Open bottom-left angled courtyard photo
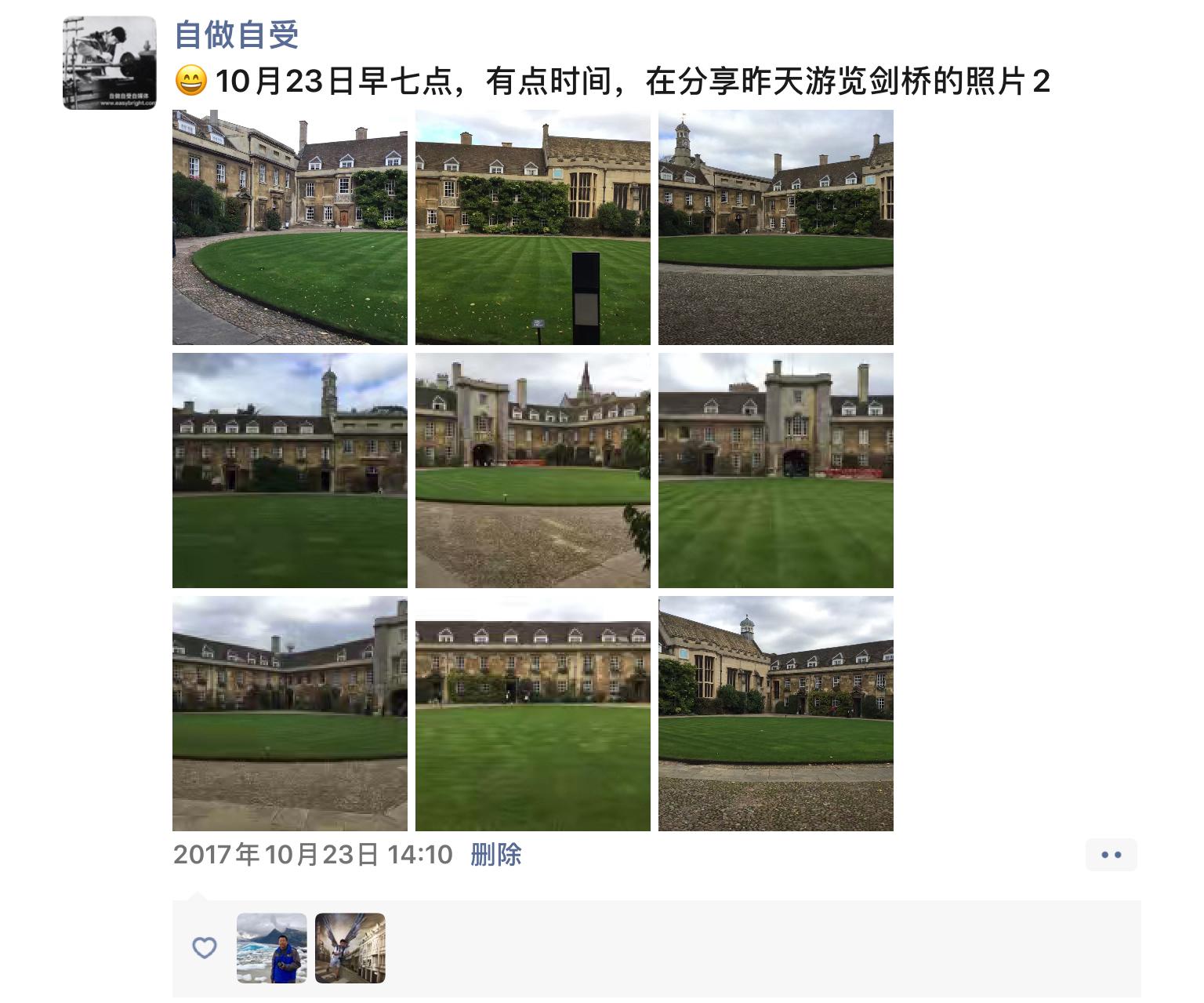This screenshot has height=1003, width=1204. (290, 714)
